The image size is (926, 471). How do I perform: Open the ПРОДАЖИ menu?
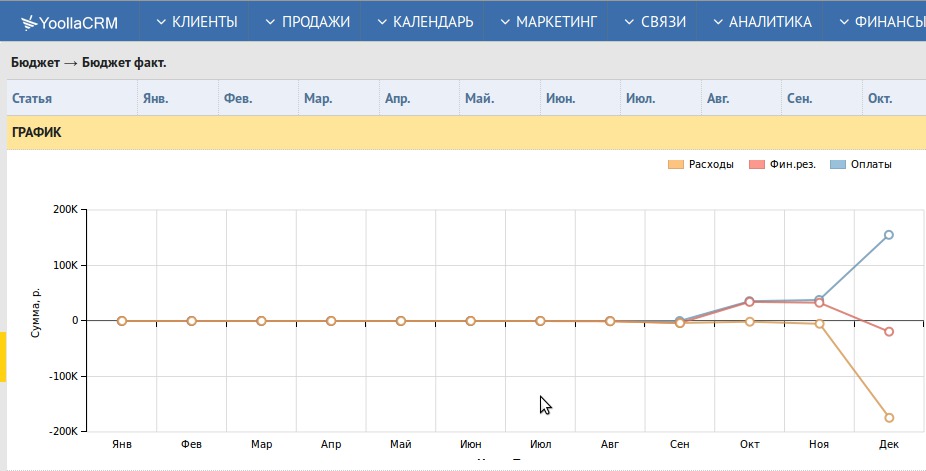[x=308, y=22]
